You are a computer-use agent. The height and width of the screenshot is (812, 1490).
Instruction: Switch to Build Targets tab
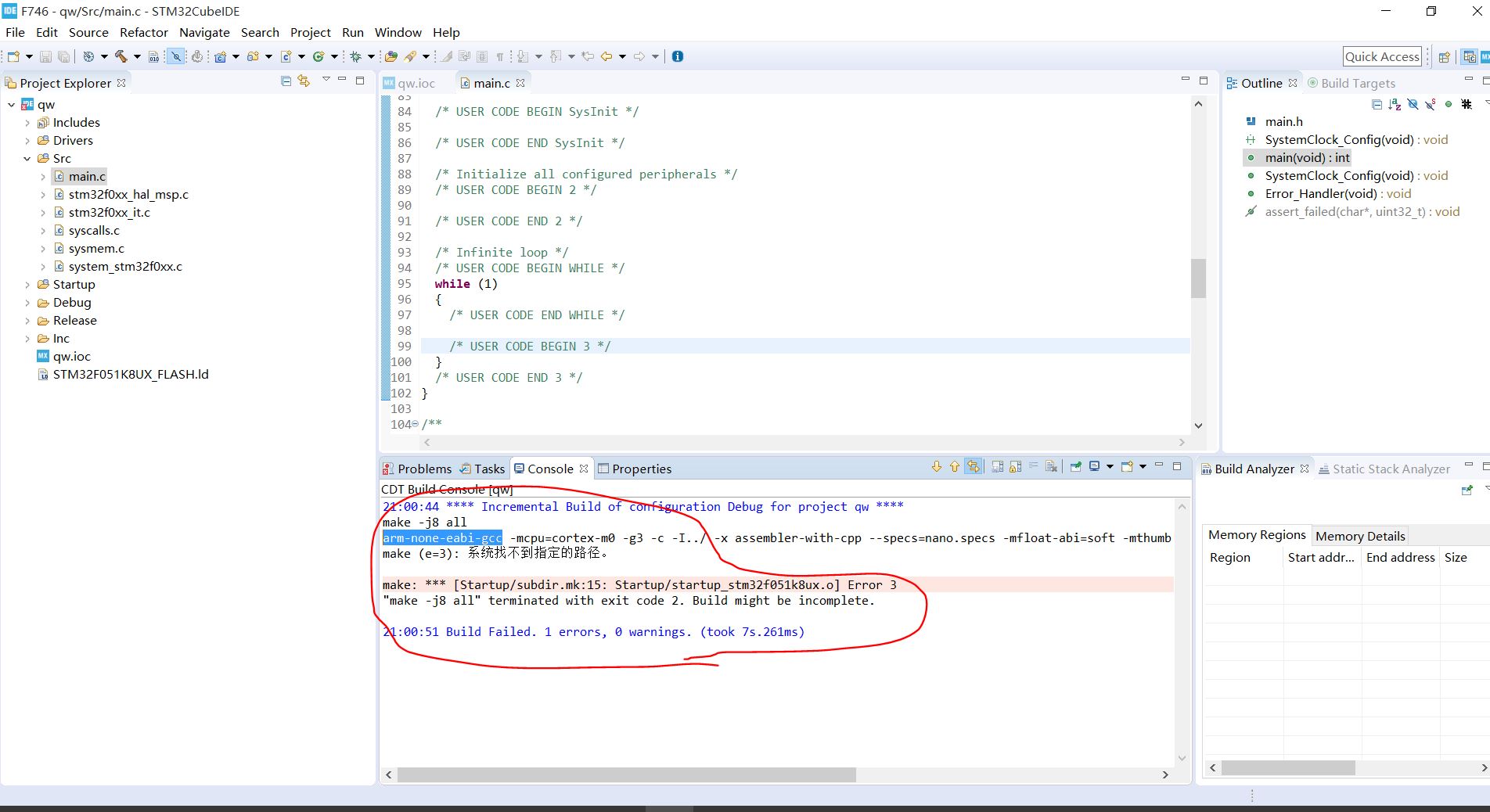coord(1351,83)
